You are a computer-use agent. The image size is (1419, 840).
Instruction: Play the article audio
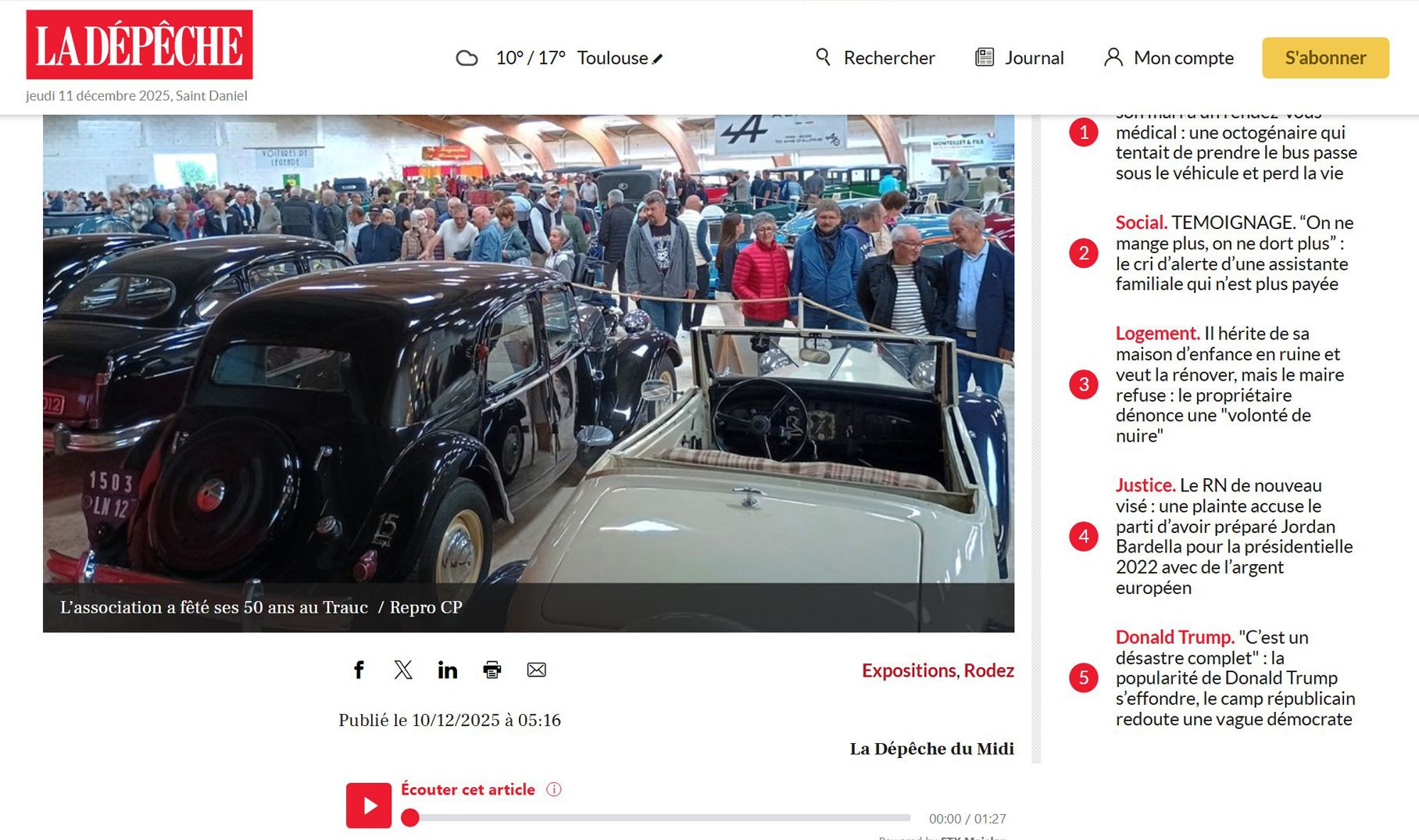click(x=369, y=806)
